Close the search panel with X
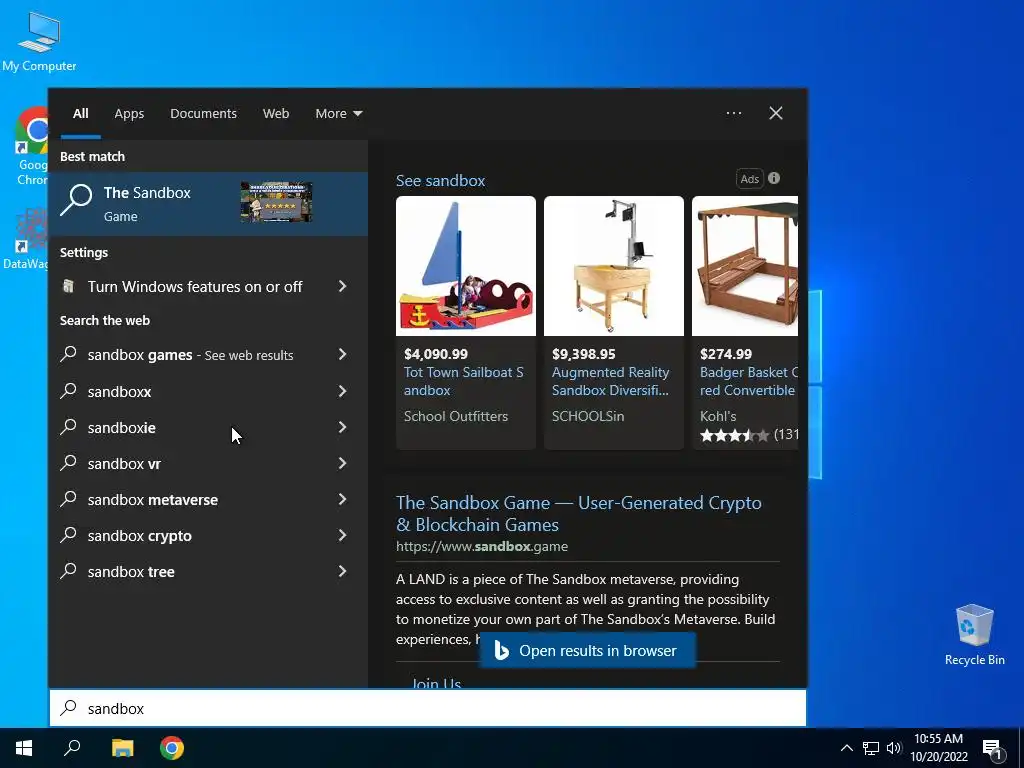This screenshot has width=1024, height=768. click(x=776, y=113)
